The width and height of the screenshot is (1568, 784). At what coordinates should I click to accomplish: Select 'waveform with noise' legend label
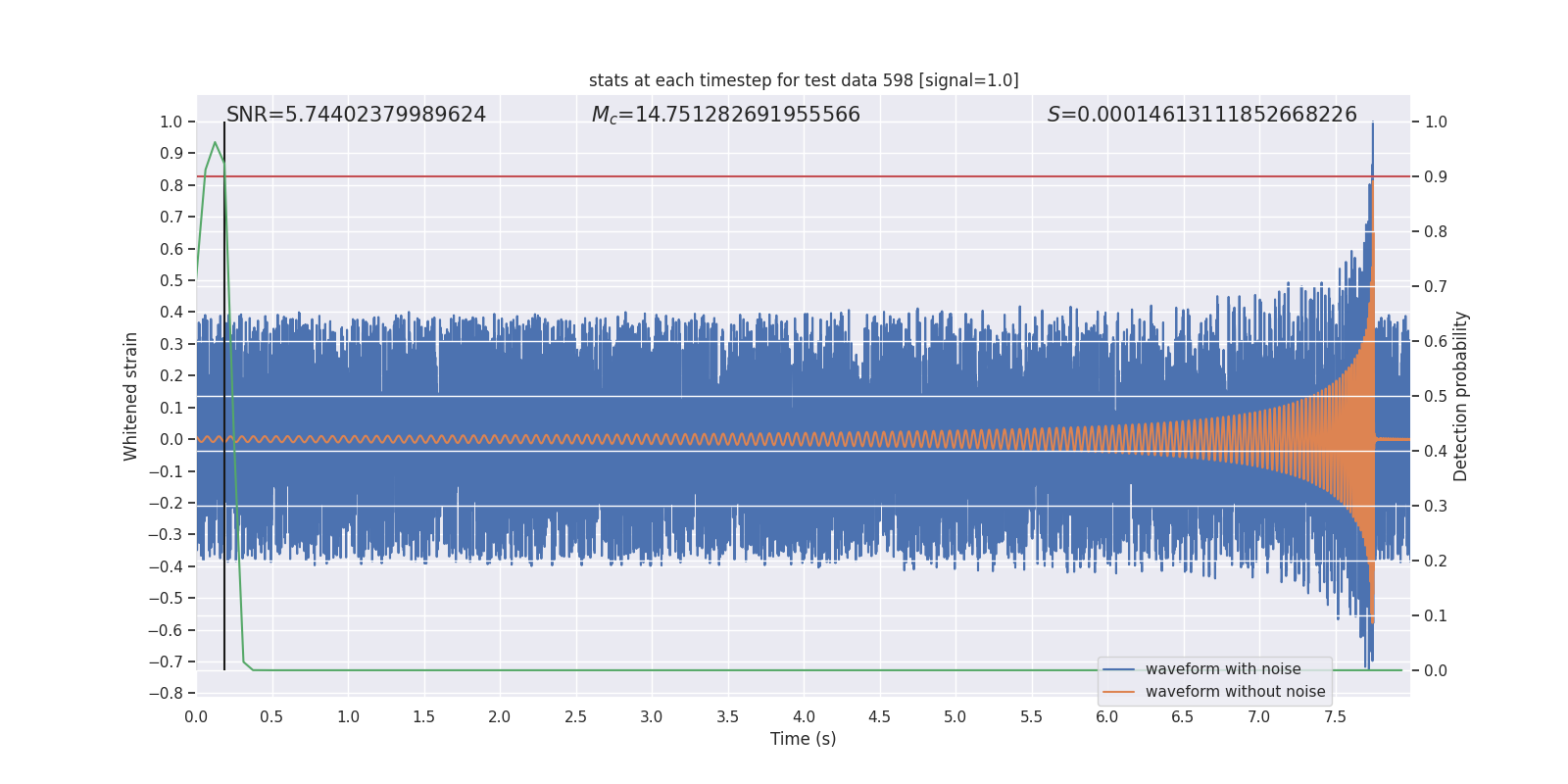[x=1223, y=669]
